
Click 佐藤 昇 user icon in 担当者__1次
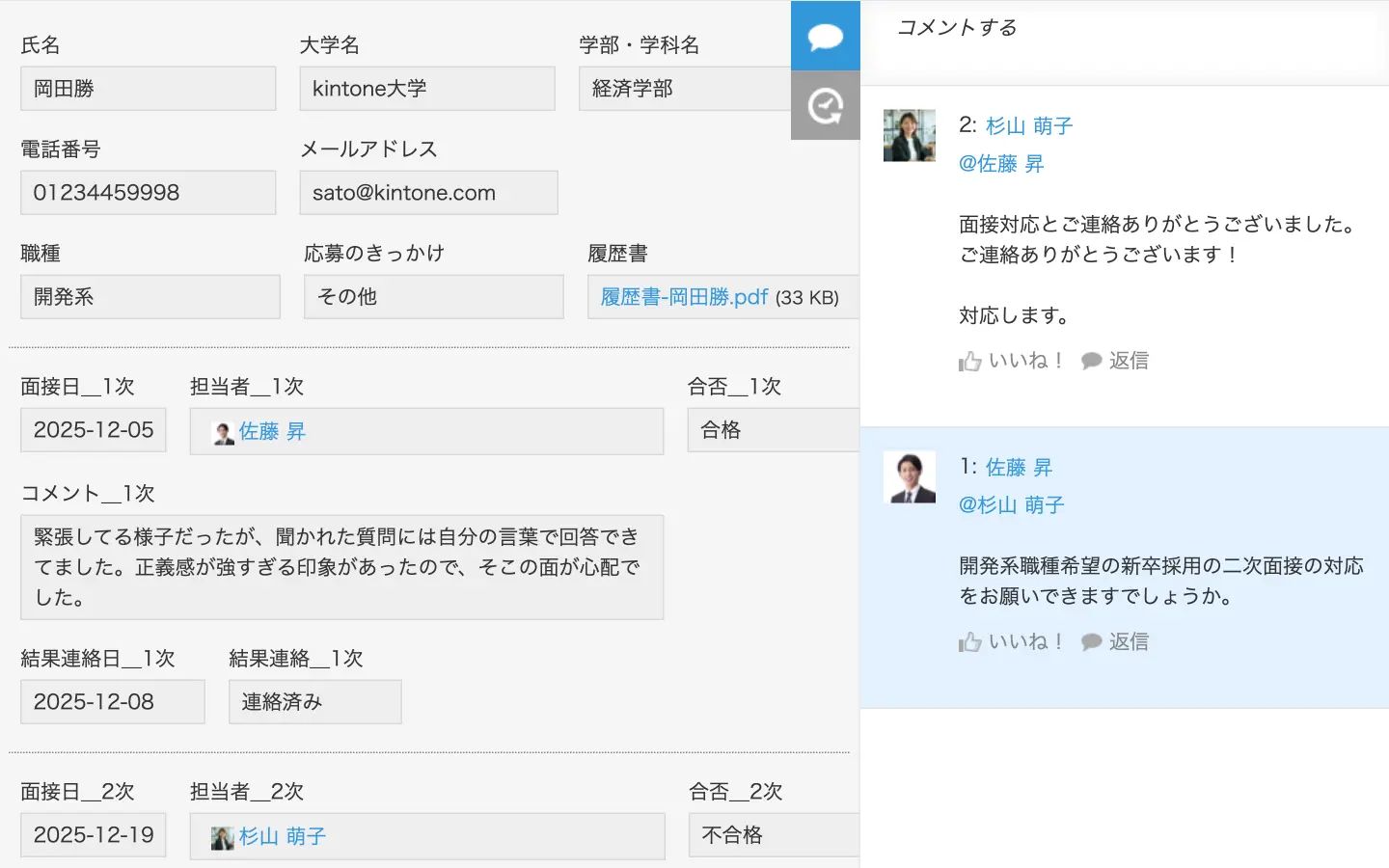click(224, 433)
